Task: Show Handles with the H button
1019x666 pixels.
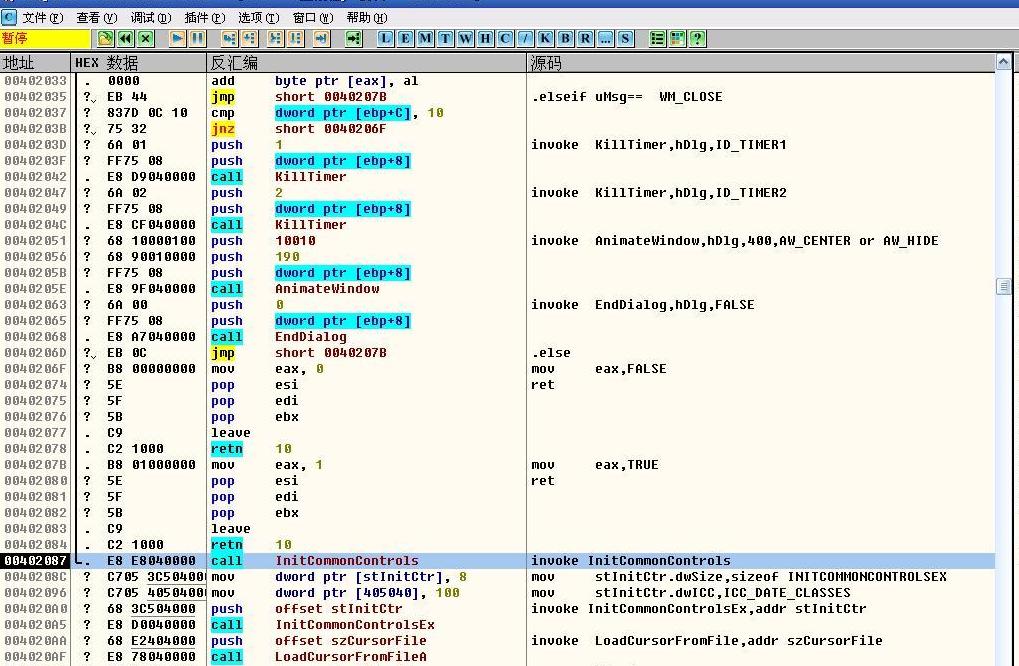Action: pyautogui.click(x=485, y=38)
